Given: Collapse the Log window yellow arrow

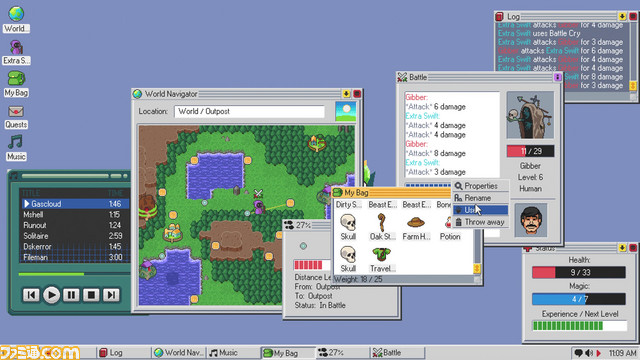Looking at the screenshot, I should click(x=622, y=16).
